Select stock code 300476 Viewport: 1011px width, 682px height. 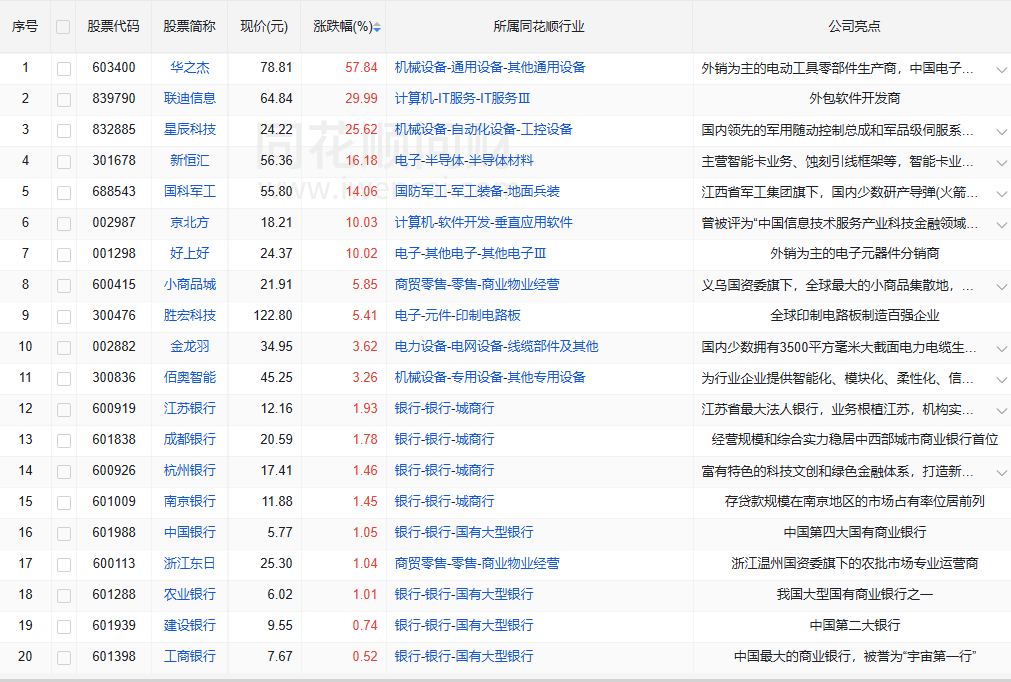pos(114,315)
